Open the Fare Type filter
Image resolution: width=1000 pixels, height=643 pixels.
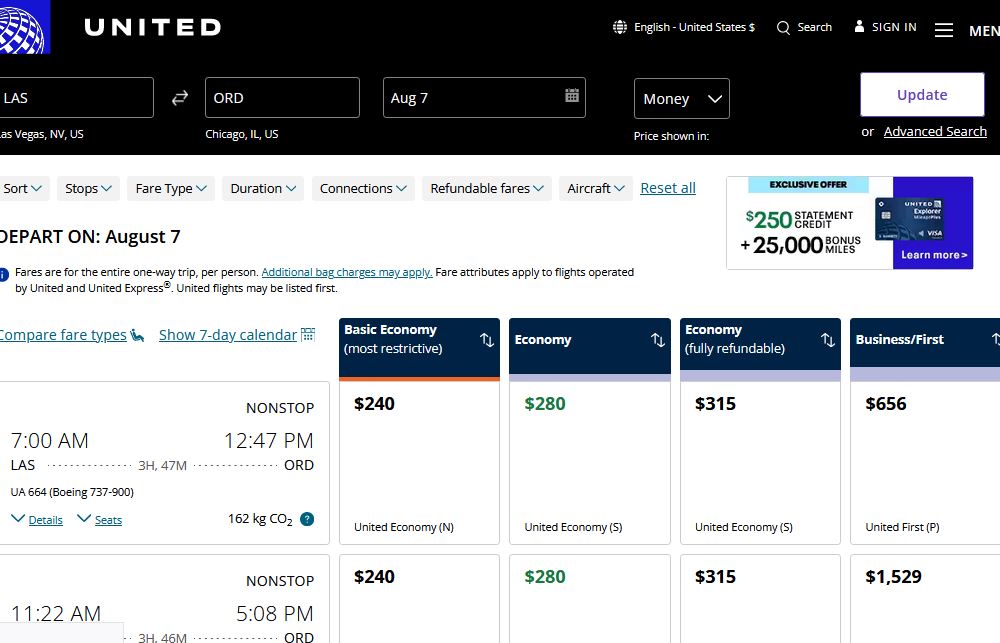click(x=171, y=188)
